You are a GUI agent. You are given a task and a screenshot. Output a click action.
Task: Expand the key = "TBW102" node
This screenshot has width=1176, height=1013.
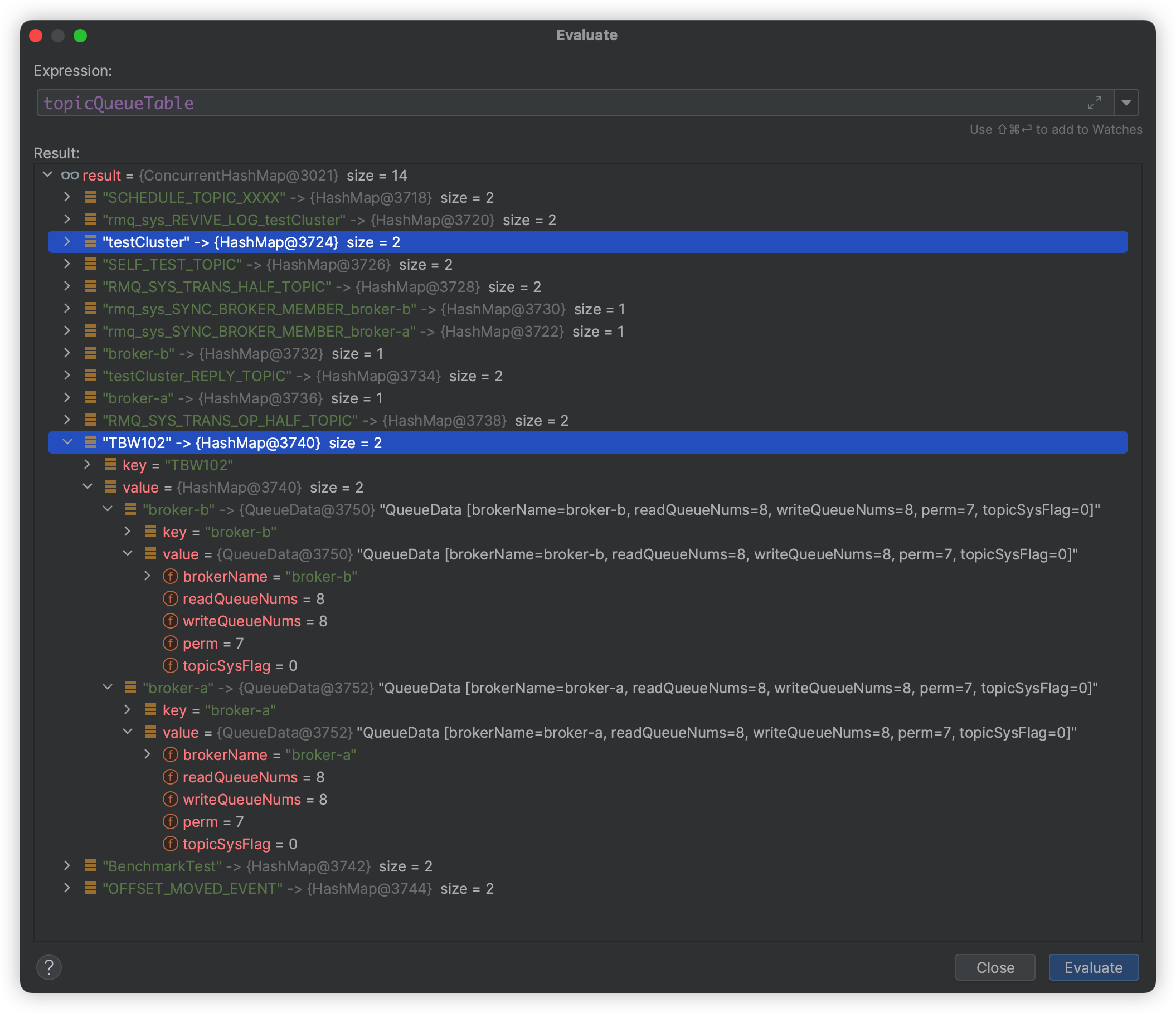point(87,464)
